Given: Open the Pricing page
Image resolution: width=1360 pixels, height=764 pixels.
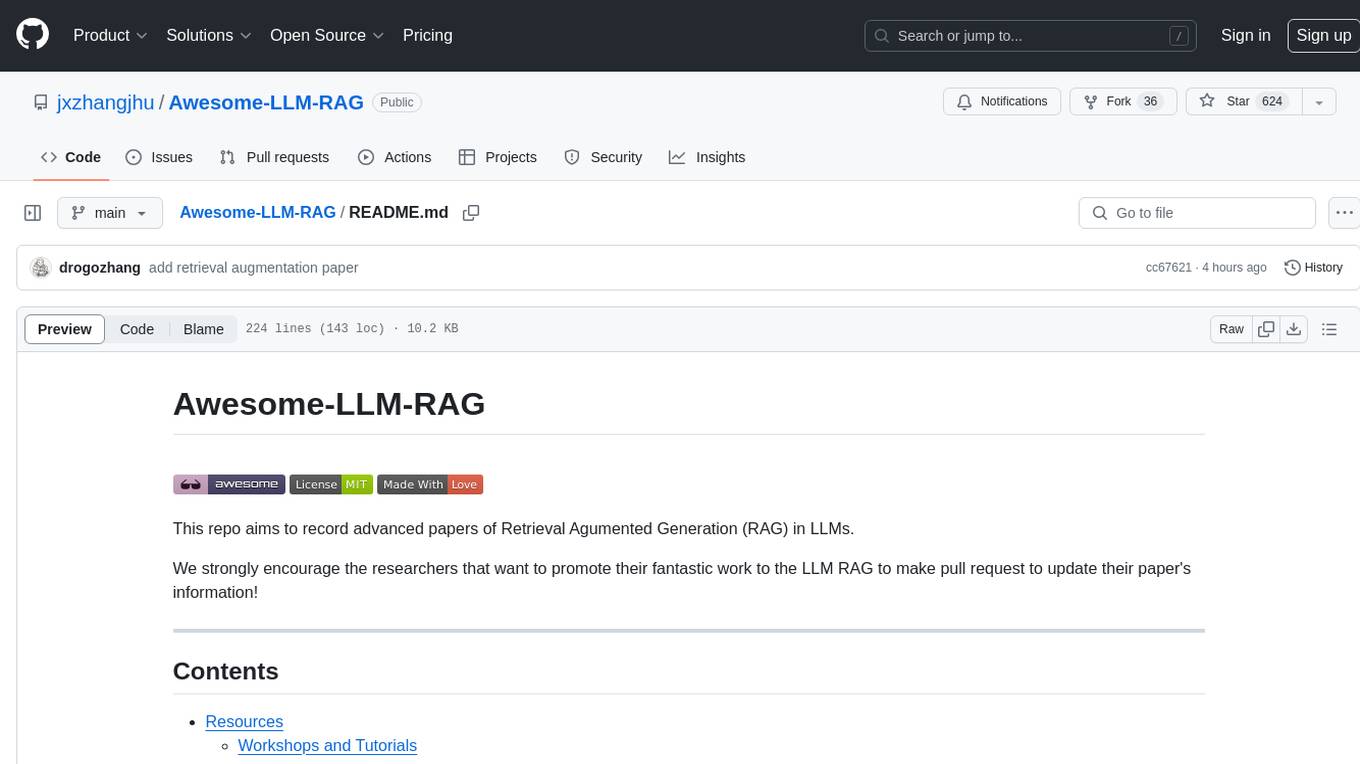Looking at the screenshot, I should (x=427, y=35).
